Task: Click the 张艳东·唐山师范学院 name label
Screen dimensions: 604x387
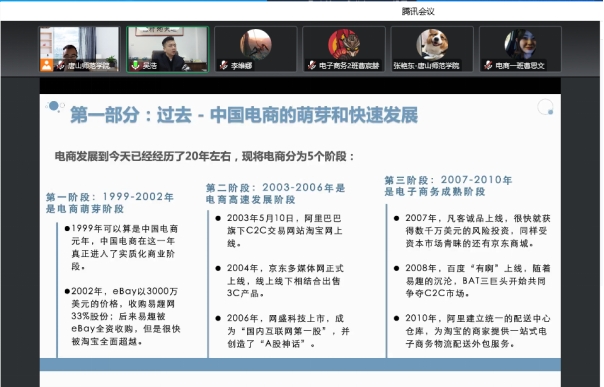Action: pos(426,66)
